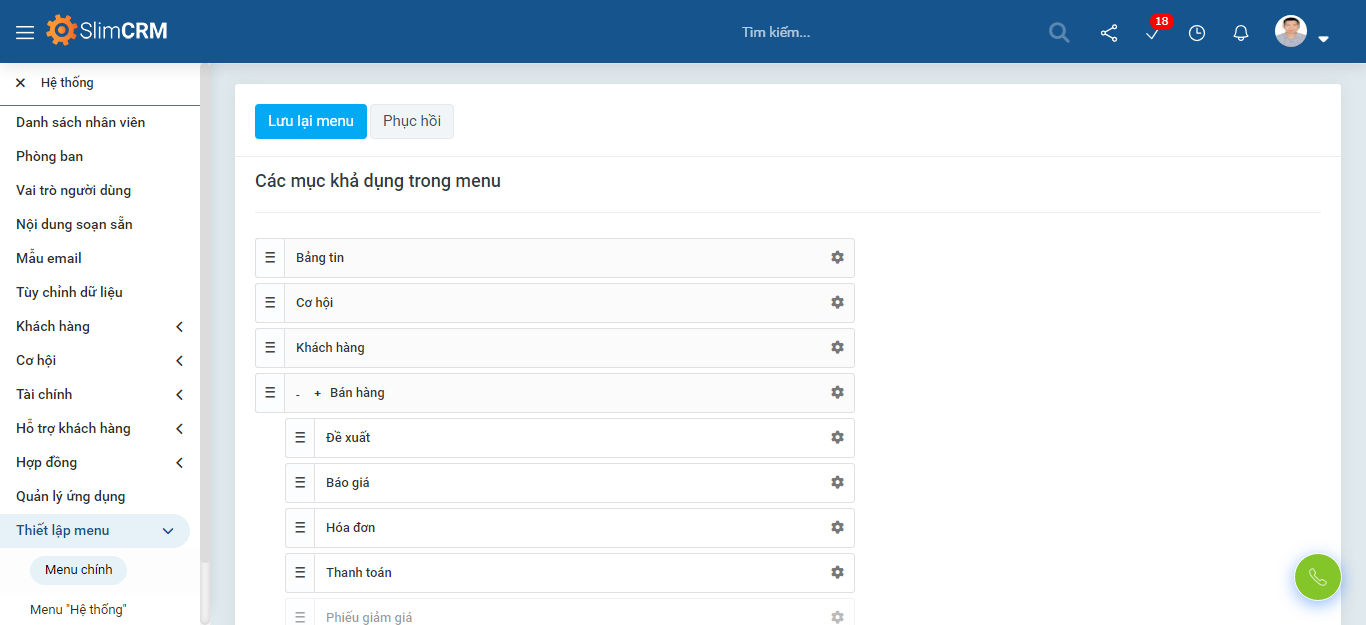Image resolution: width=1366 pixels, height=625 pixels.
Task: Expand the Tài chính sidebar section
Action: click(179, 394)
